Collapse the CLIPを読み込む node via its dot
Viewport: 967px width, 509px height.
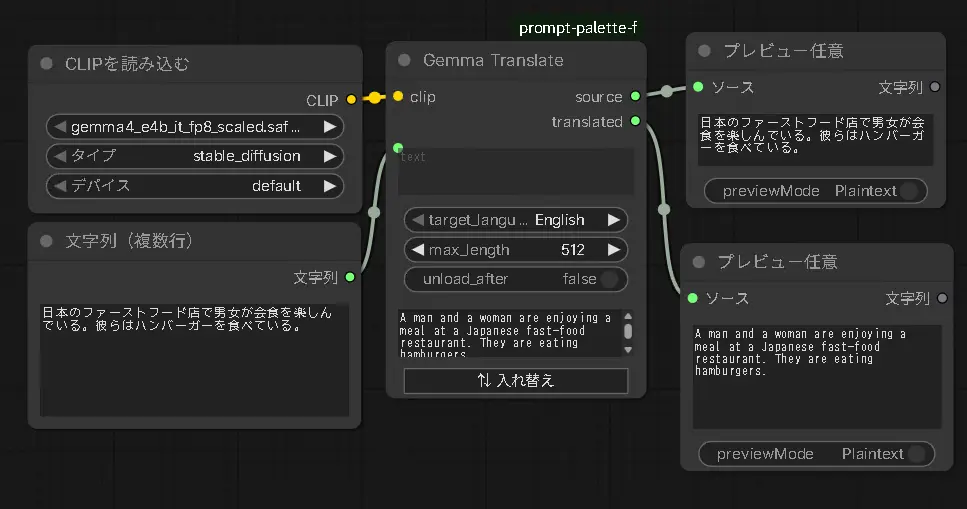(x=46, y=64)
